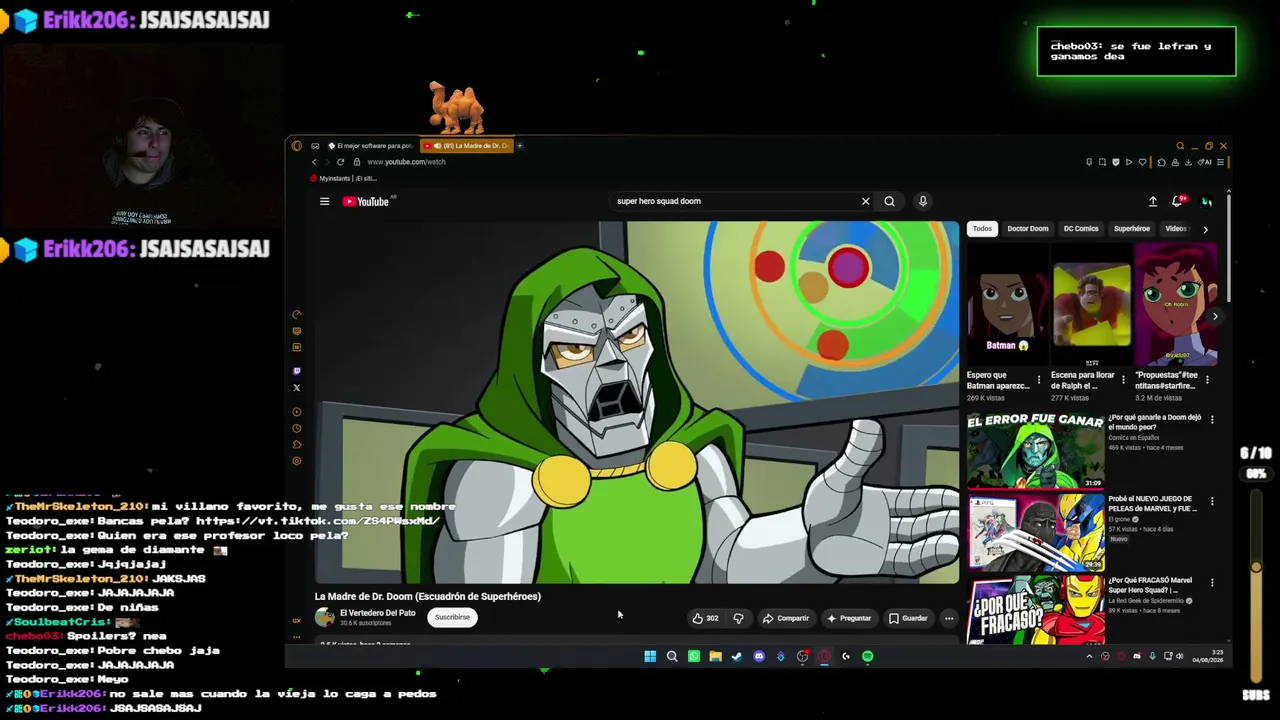Open the YouTube account avatar menu
The height and width of the screenshot is (720, 1280).
[x=1207, y=202]
